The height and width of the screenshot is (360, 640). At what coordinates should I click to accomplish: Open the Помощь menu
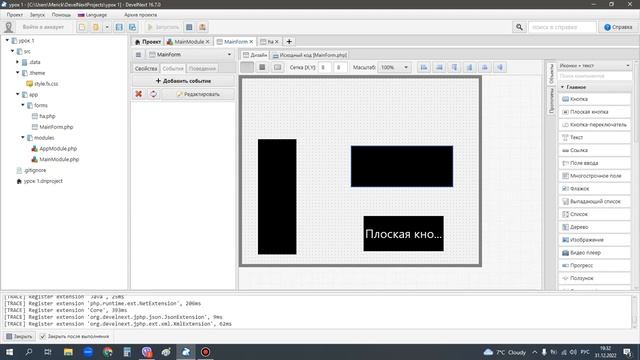coord(61,15)
